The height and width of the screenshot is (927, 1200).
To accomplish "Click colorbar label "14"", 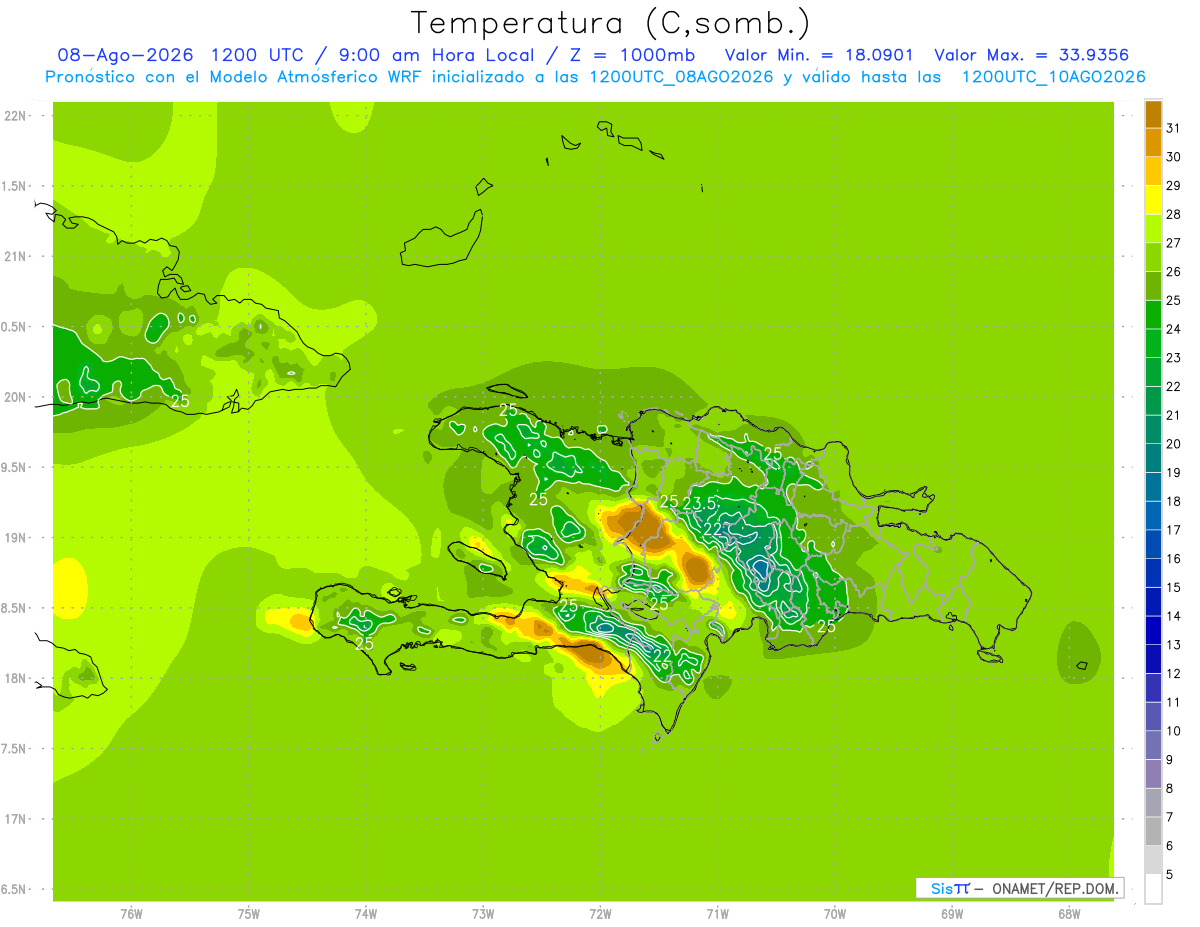I will pos(1173,616).
